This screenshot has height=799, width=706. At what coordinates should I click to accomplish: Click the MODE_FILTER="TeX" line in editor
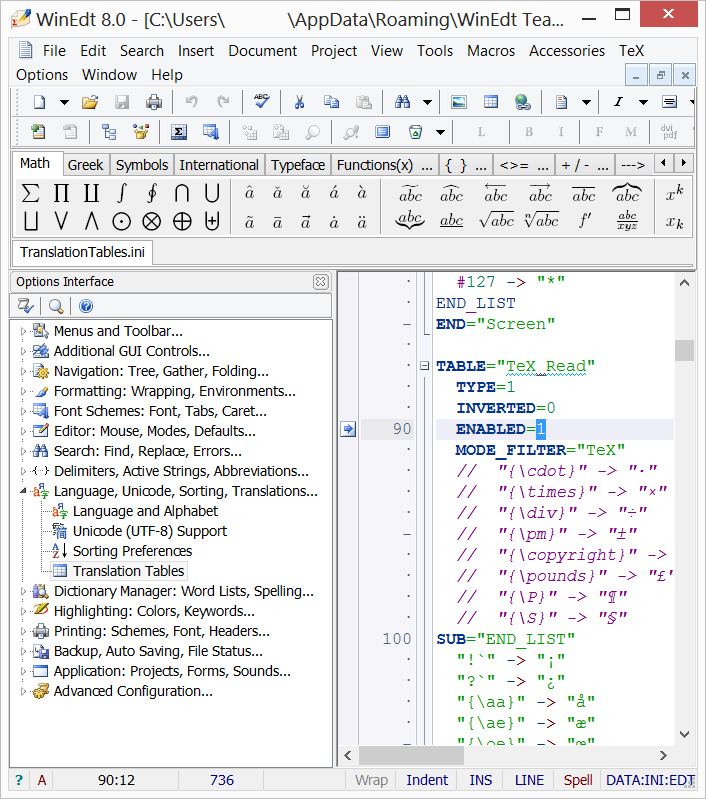point(540,450)
